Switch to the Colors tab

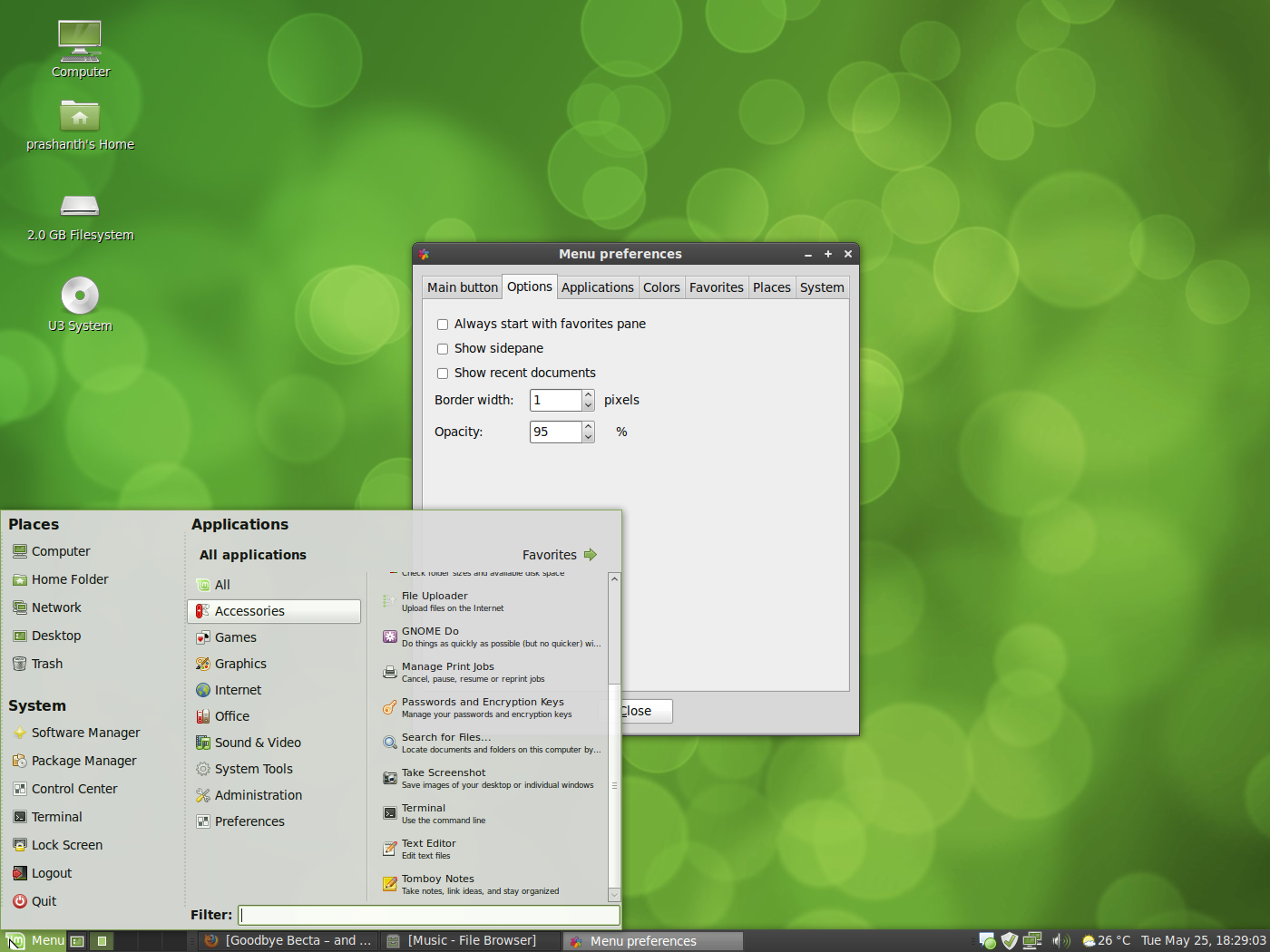661,287
